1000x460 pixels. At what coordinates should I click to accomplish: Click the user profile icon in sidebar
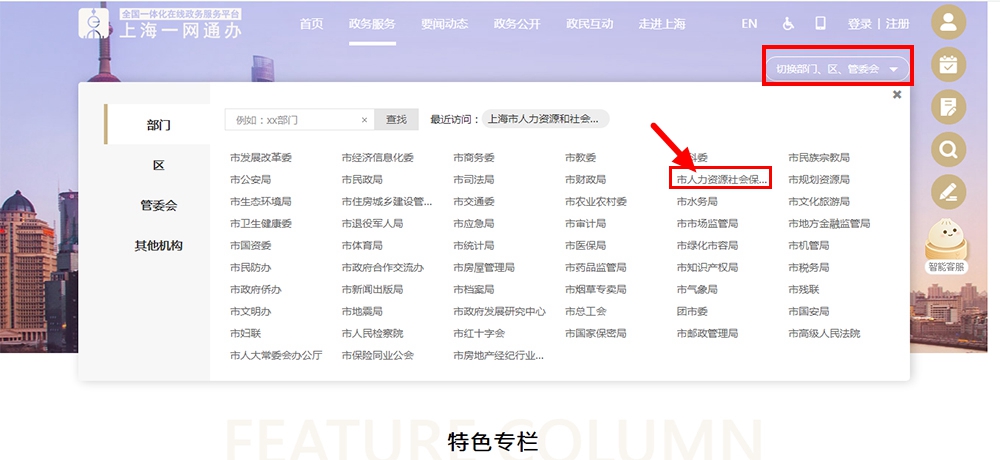click(x=948, y=23)
